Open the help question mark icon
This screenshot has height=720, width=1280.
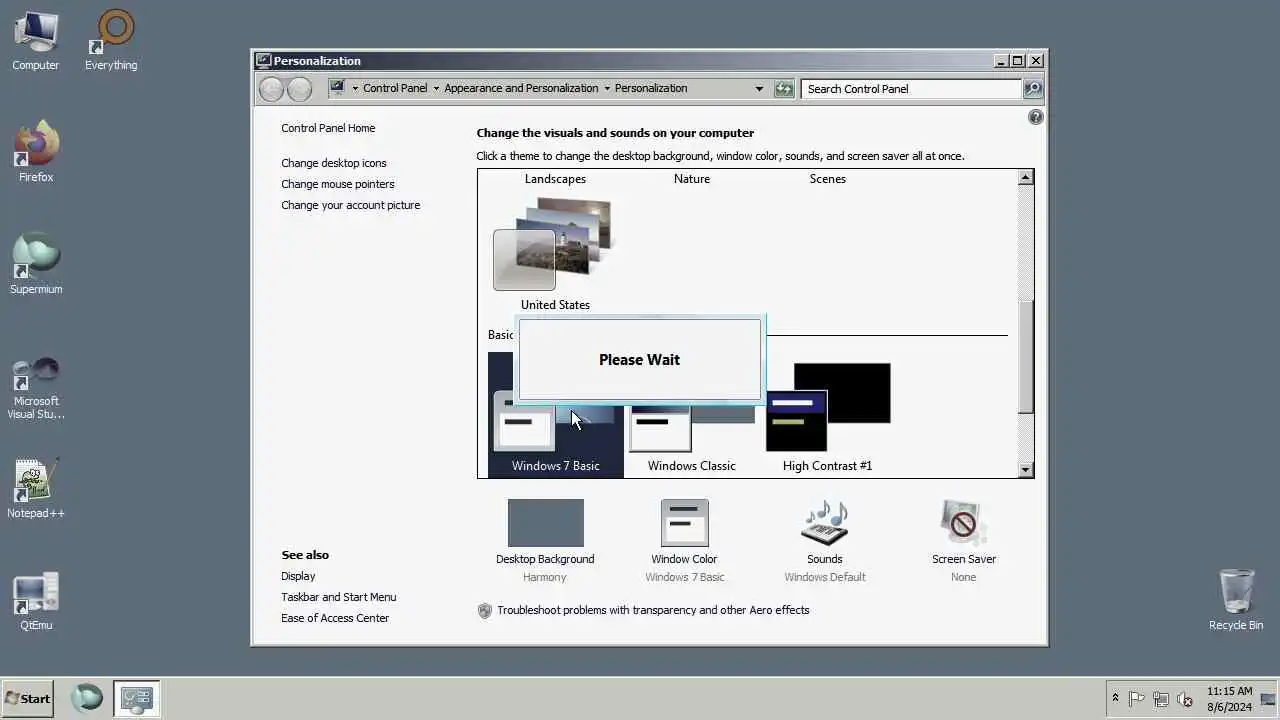[1035, 117]
